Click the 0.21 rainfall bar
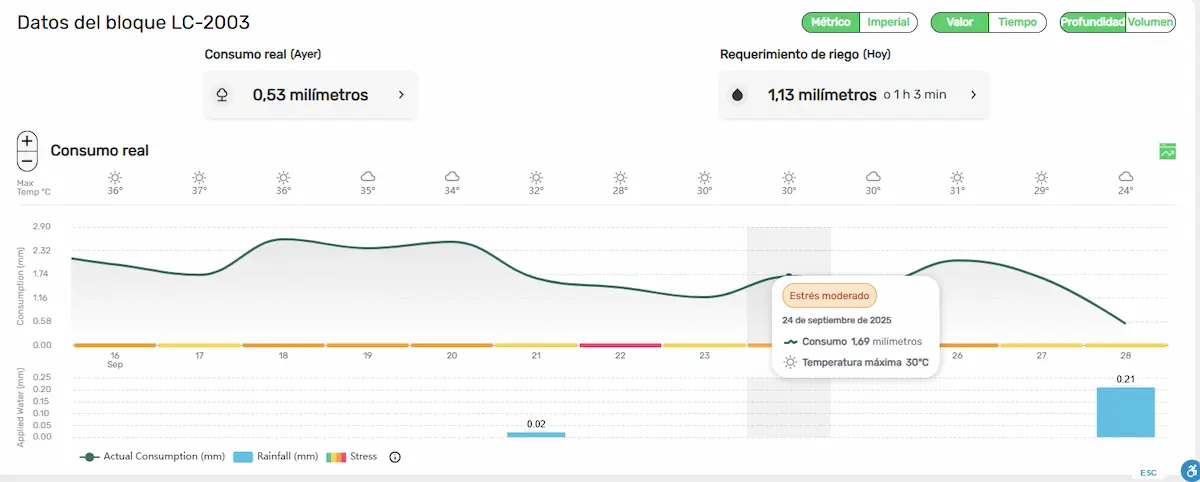 tap(1125, 412)
